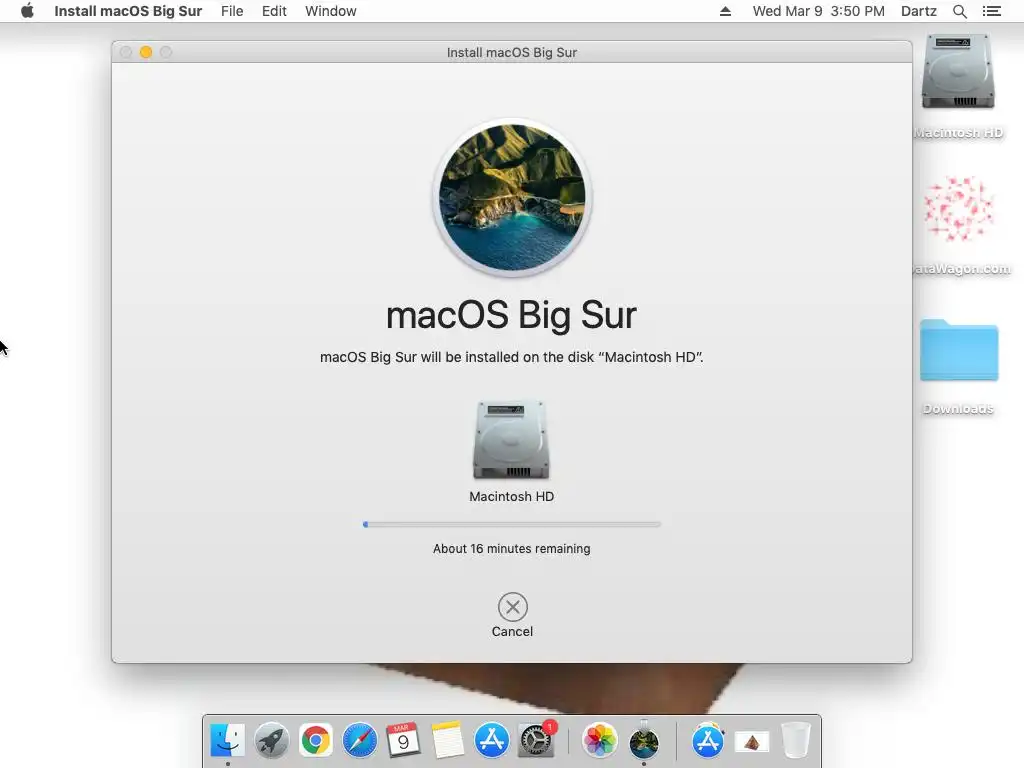The height and width of the screenshot is (768, 1024).
Task: Open the Install macOS Big Sur app menu
Action: pos(128,11)
